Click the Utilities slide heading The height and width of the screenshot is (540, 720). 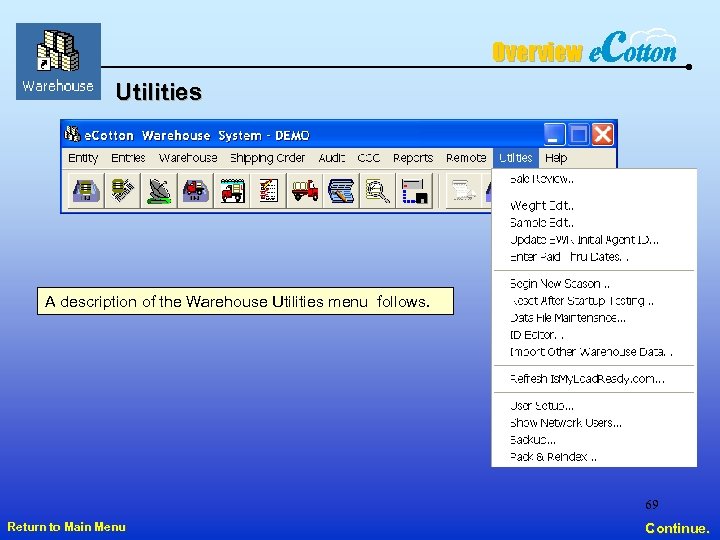(x=159, y=91)
